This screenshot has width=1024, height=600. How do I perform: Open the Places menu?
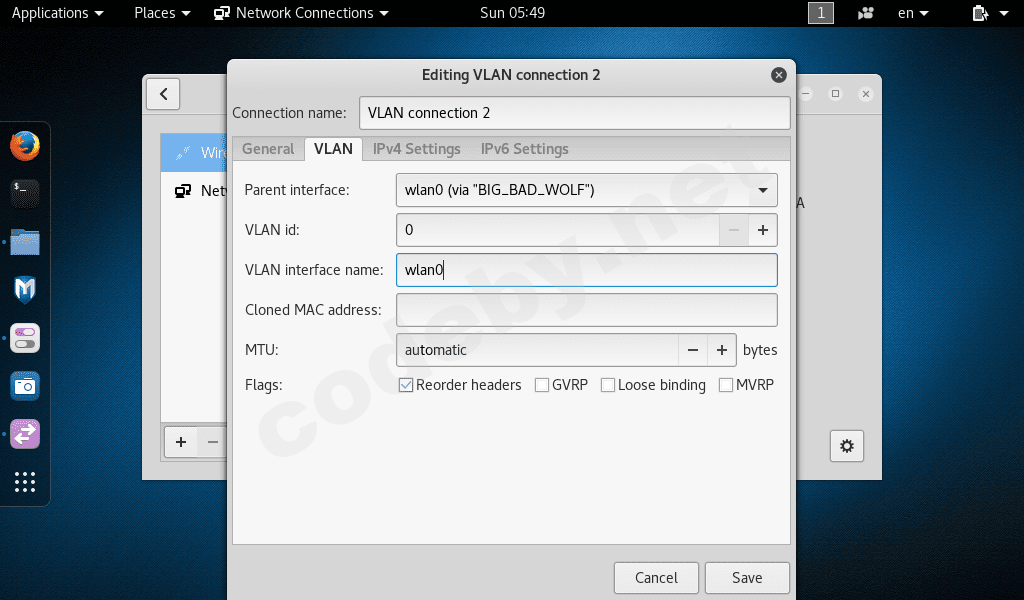[x=162, y=13]
